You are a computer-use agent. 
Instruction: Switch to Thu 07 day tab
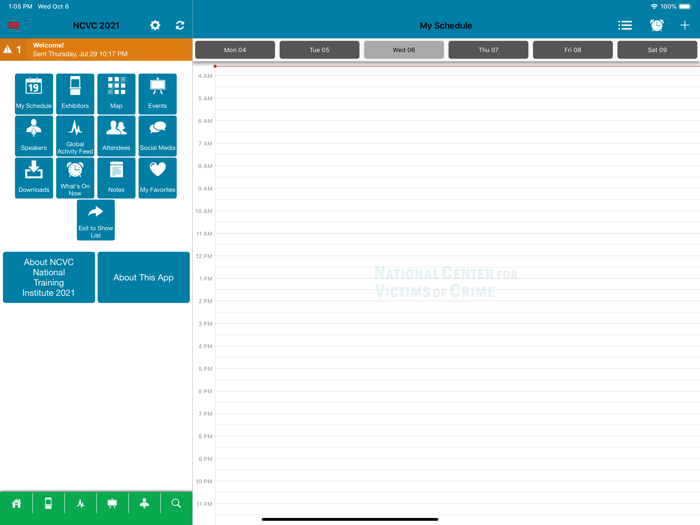click(x=488, y=50)
